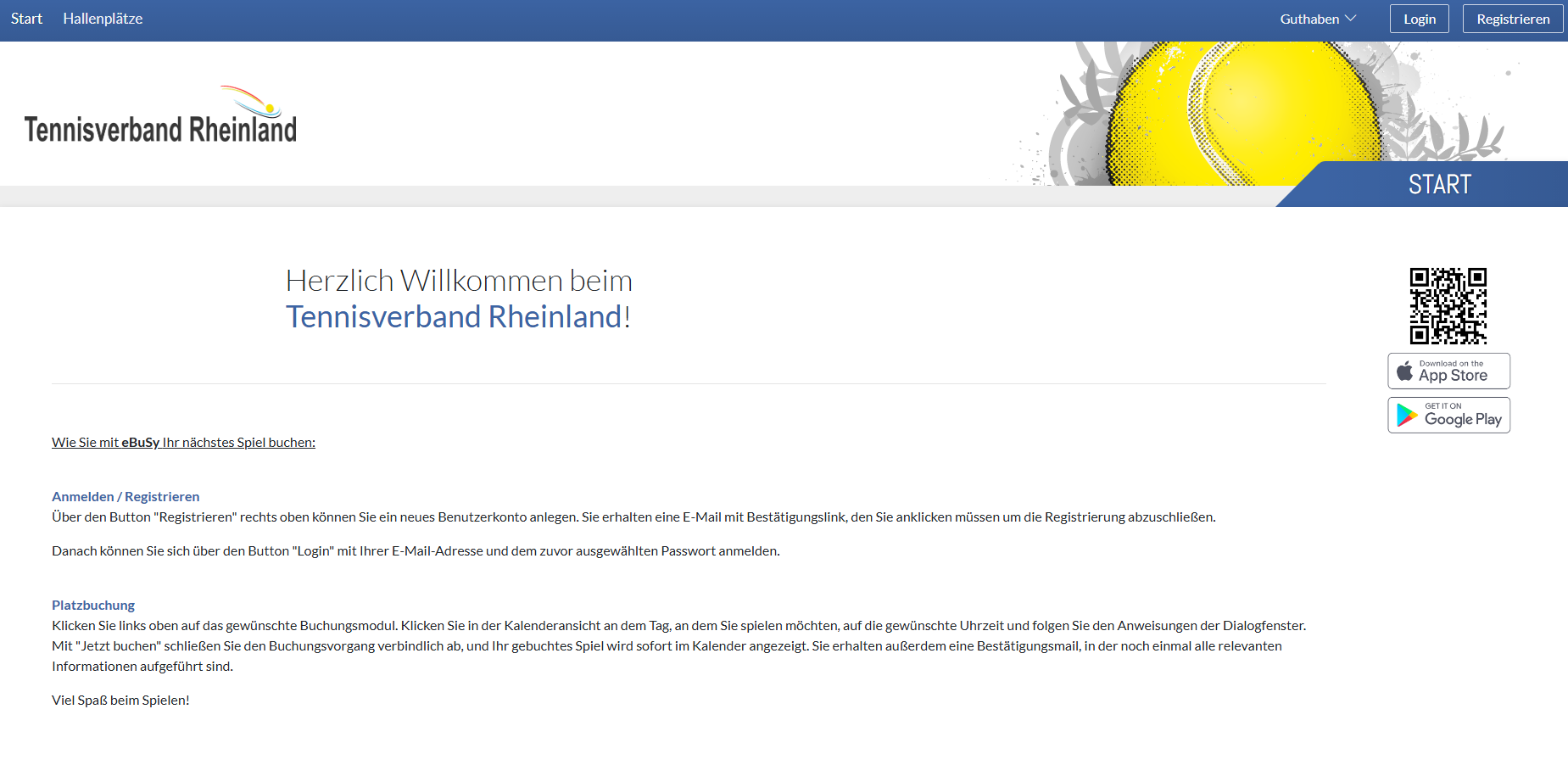Expand the Guthaben dropdown chevron

1351,19
